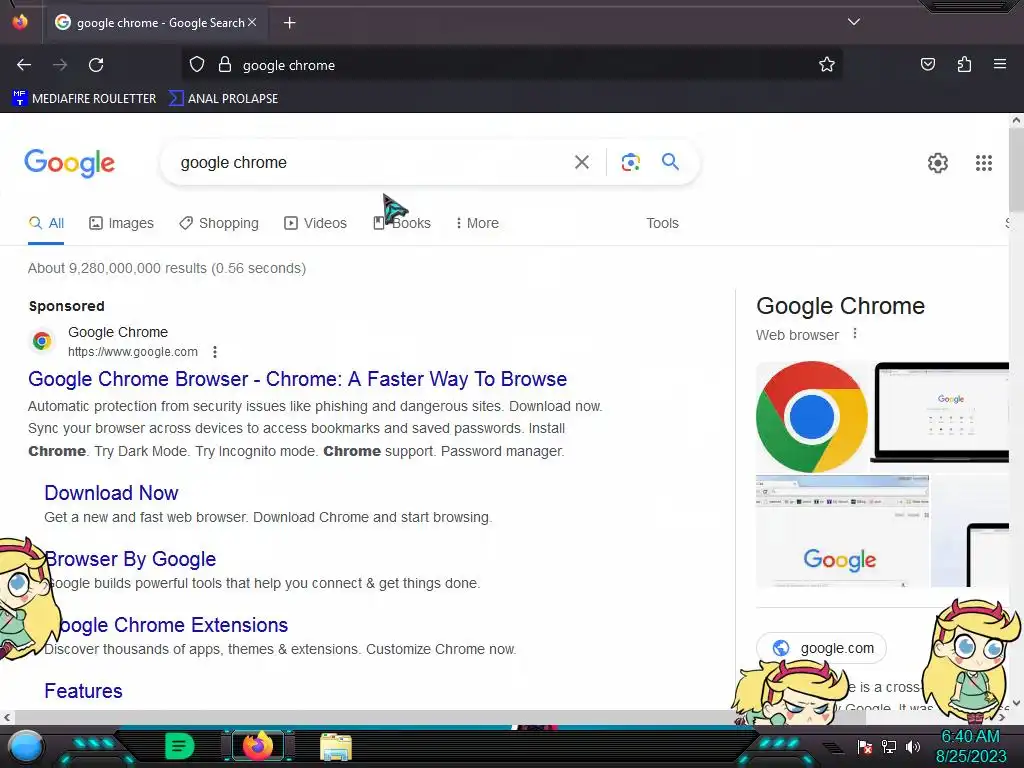View the laptop with Chrome image
Image resolution: width=1024 pixels, height=768 pixels.
pos(940,413)
